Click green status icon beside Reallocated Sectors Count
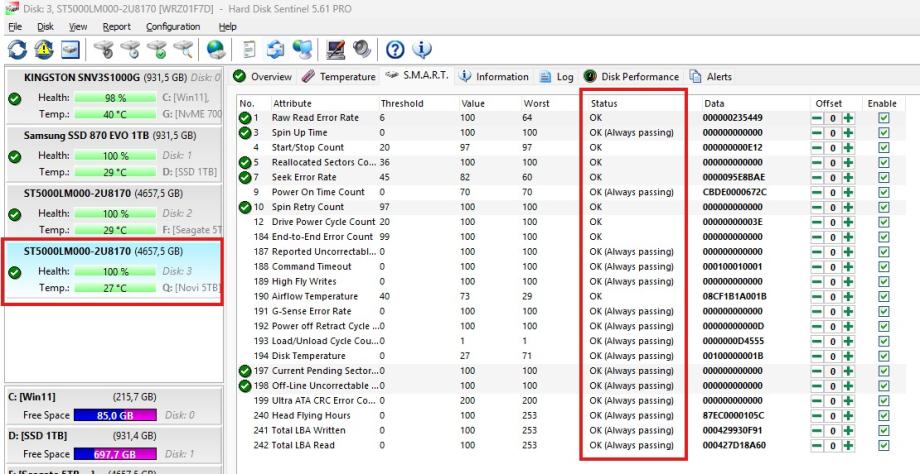 click(245, 162)
